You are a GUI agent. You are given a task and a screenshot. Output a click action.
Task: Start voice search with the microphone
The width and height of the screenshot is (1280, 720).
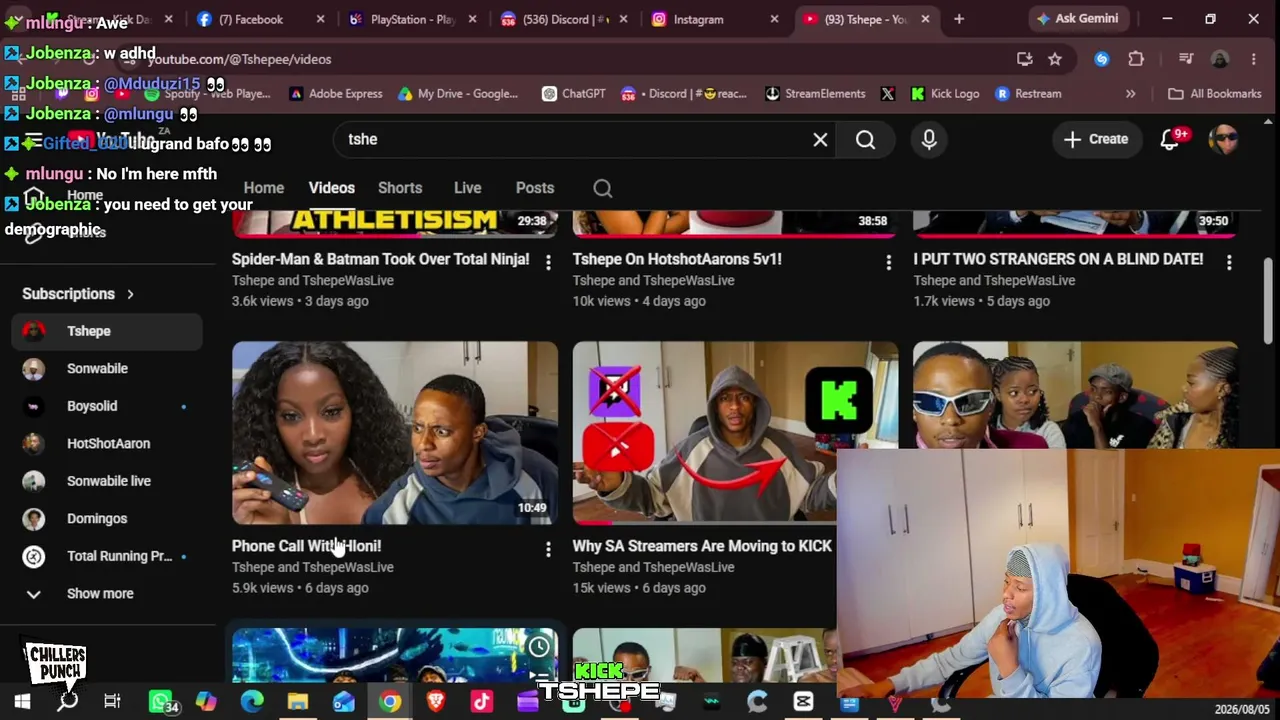click(929, 140)
